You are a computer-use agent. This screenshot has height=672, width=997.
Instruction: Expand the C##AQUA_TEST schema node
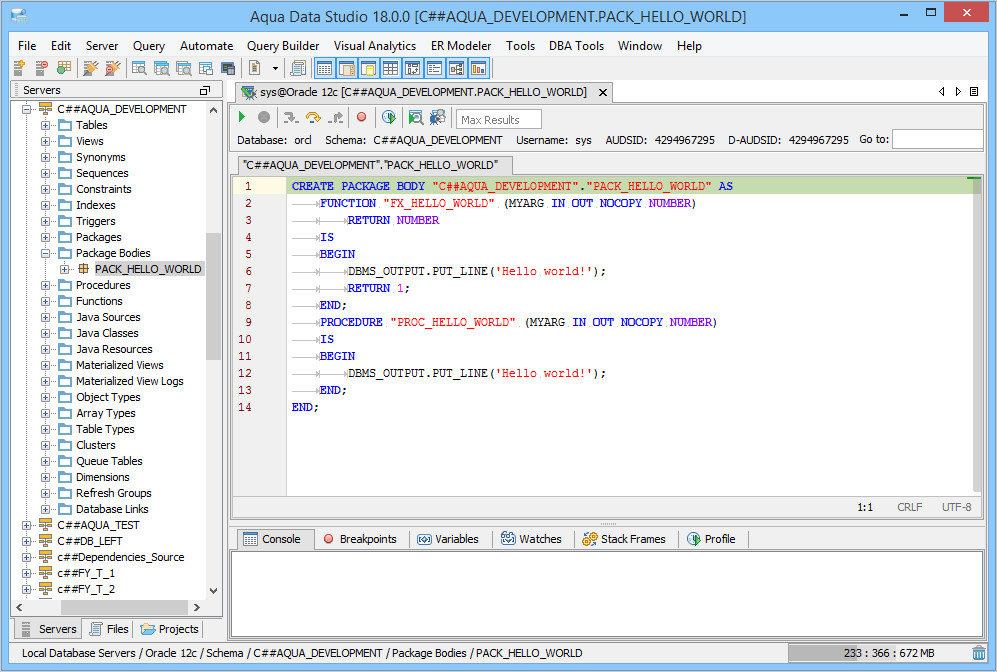[27, 525]
